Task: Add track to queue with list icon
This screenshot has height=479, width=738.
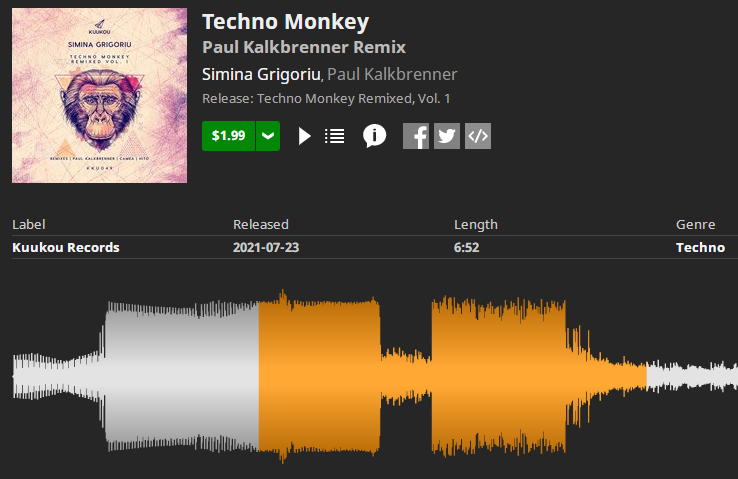Action: 335,136
